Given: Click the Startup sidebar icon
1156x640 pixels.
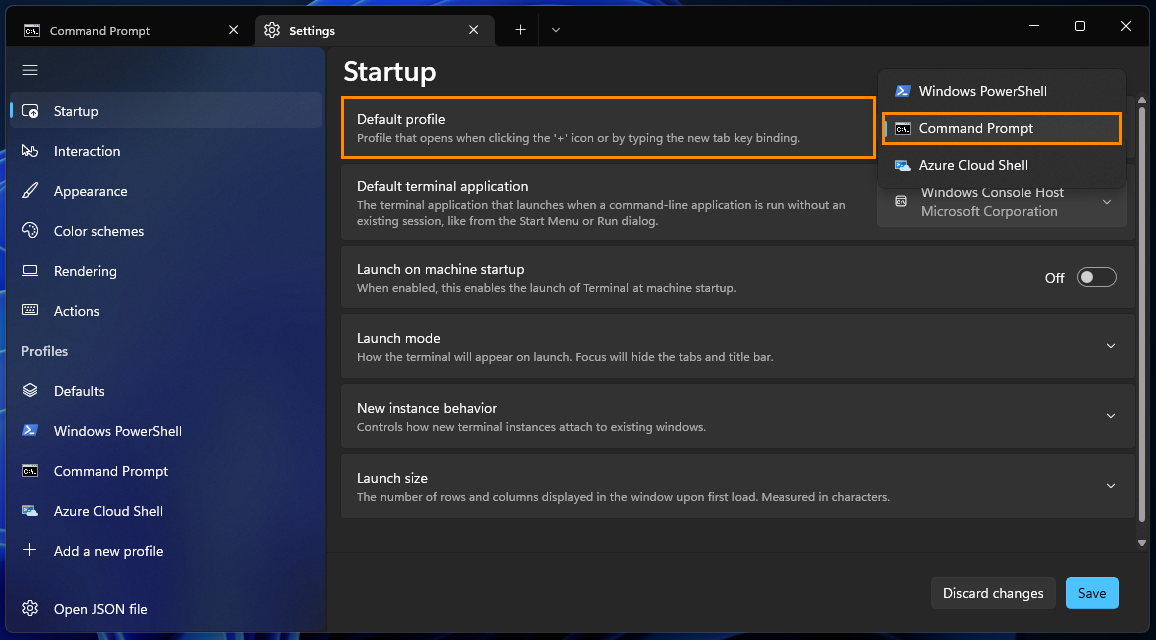Looking at the screenshot, I should [x=30, y=111].
